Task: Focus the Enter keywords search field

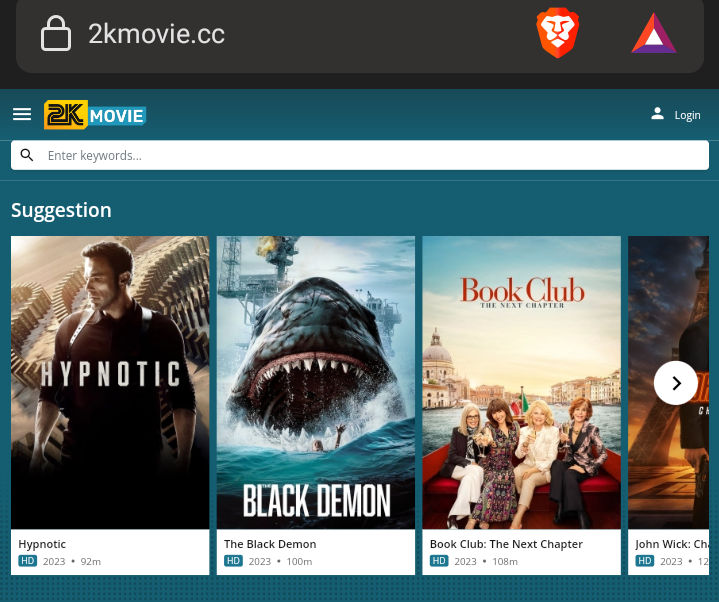Action: click(x=370, y=155)
